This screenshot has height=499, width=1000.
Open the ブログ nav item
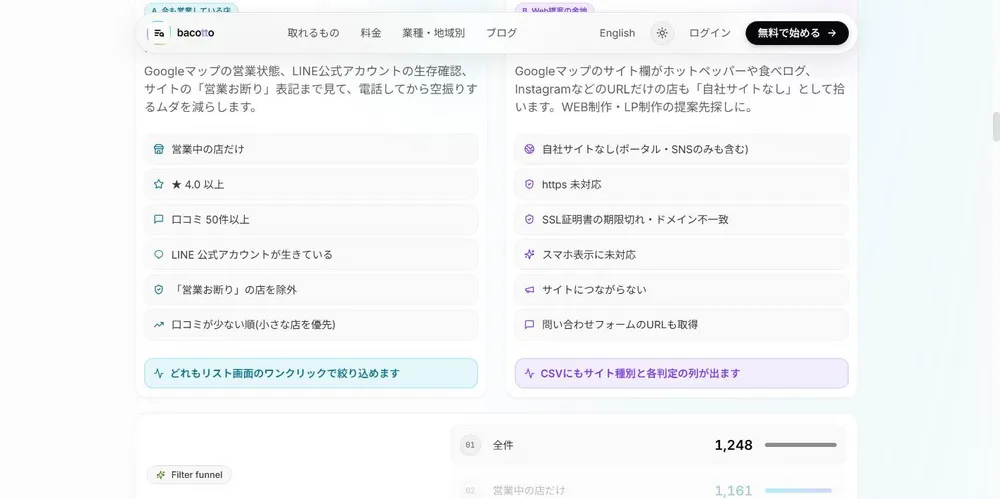click(x=502, y=33)
